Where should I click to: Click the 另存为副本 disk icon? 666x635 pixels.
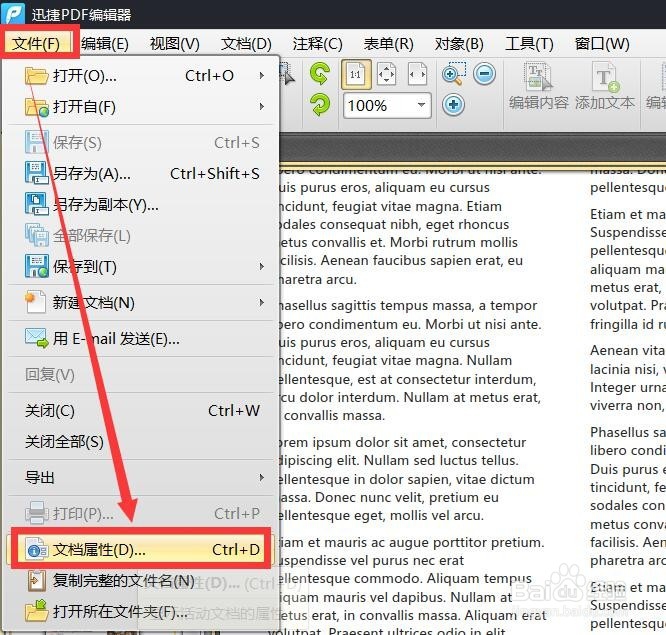(x=37, y=205)
